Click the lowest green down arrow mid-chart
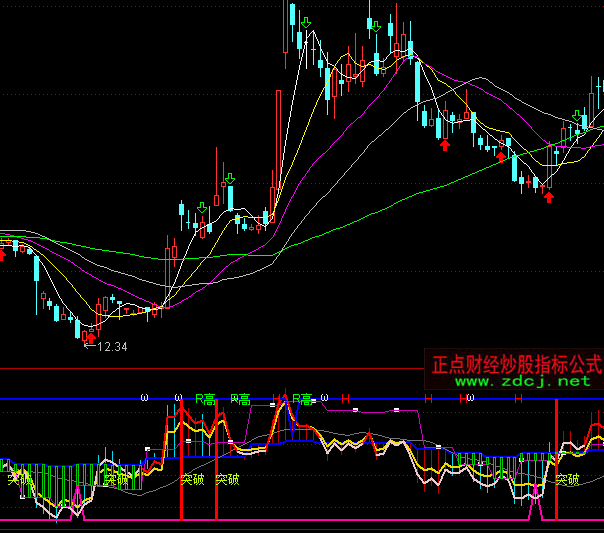The height and width of the screenshot is (533, 604). tap(203, 208)
